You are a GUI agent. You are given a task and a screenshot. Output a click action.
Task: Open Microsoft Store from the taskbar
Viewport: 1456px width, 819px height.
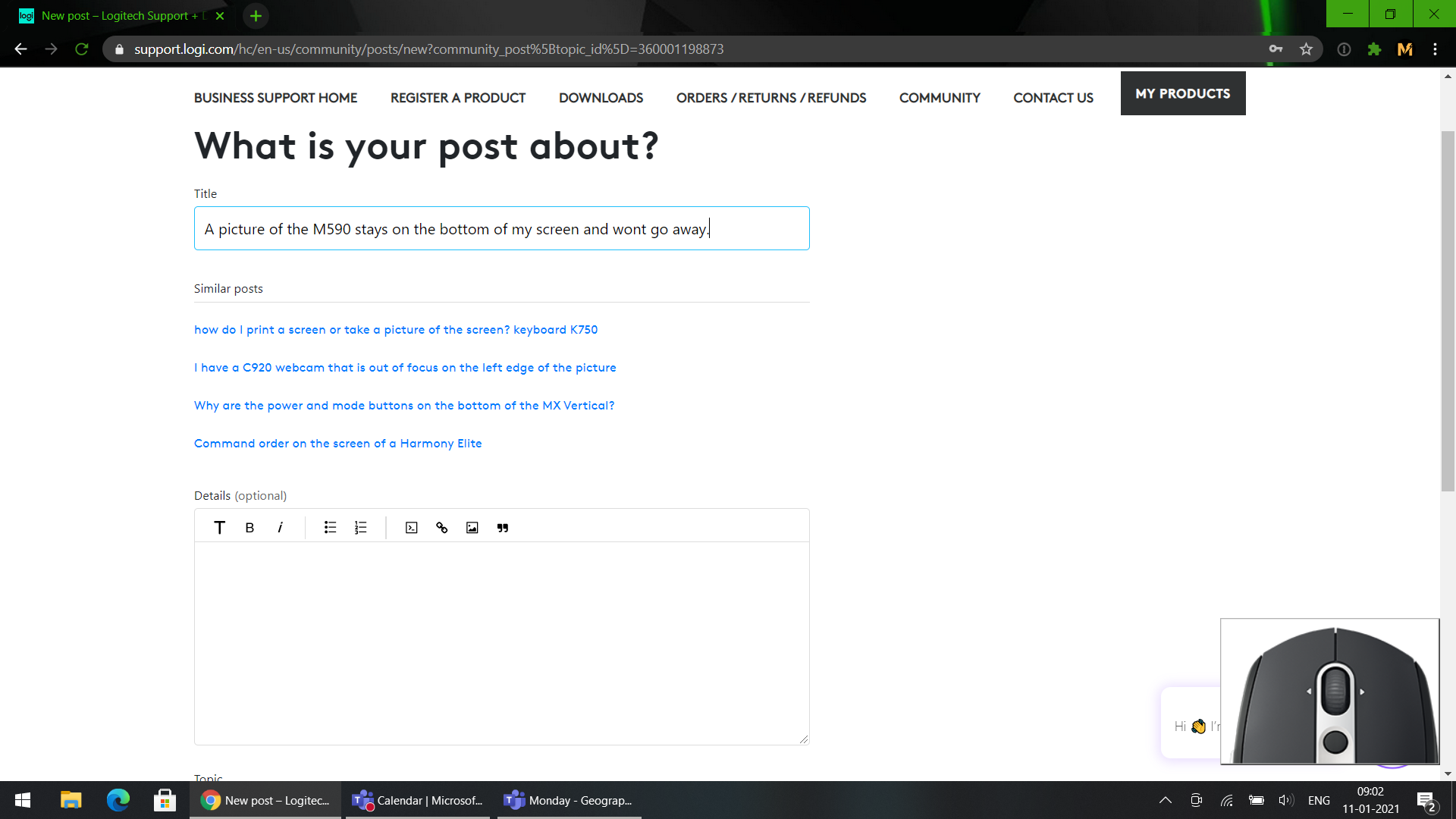(165, 800)
